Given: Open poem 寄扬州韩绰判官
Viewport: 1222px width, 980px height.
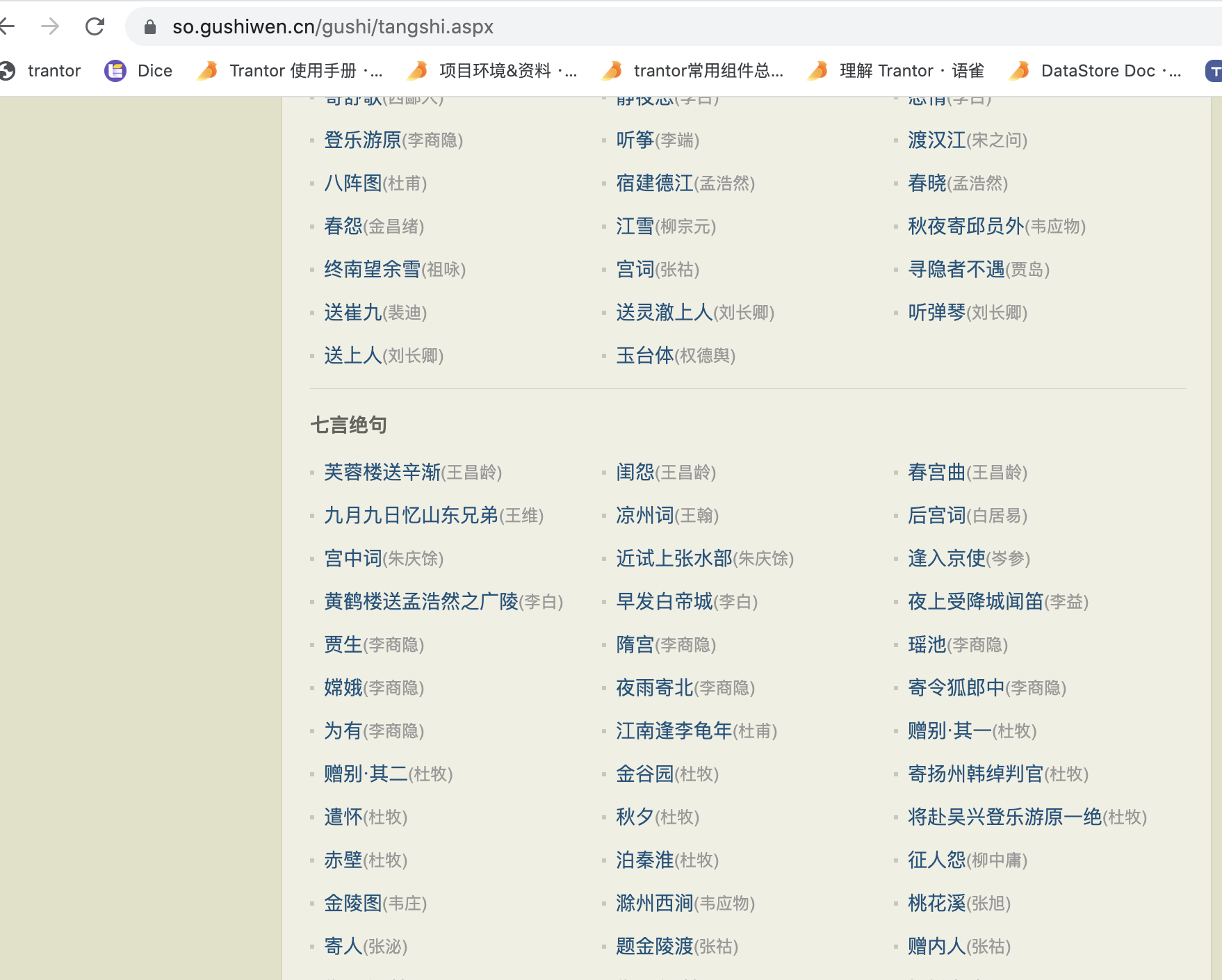Looking at the screenshot, I should point(976,774).
